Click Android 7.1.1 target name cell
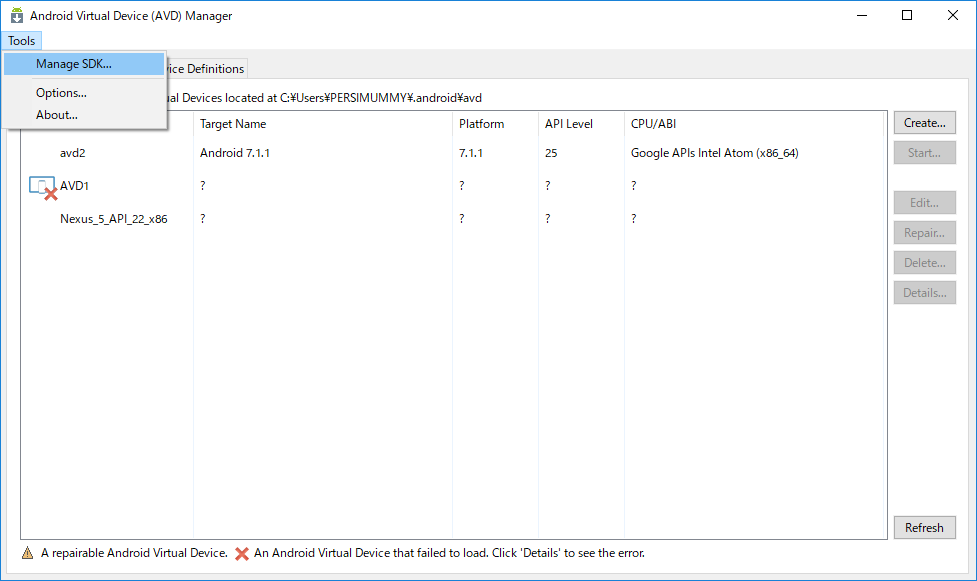This screenshot has width=977, height=581. 235,153
